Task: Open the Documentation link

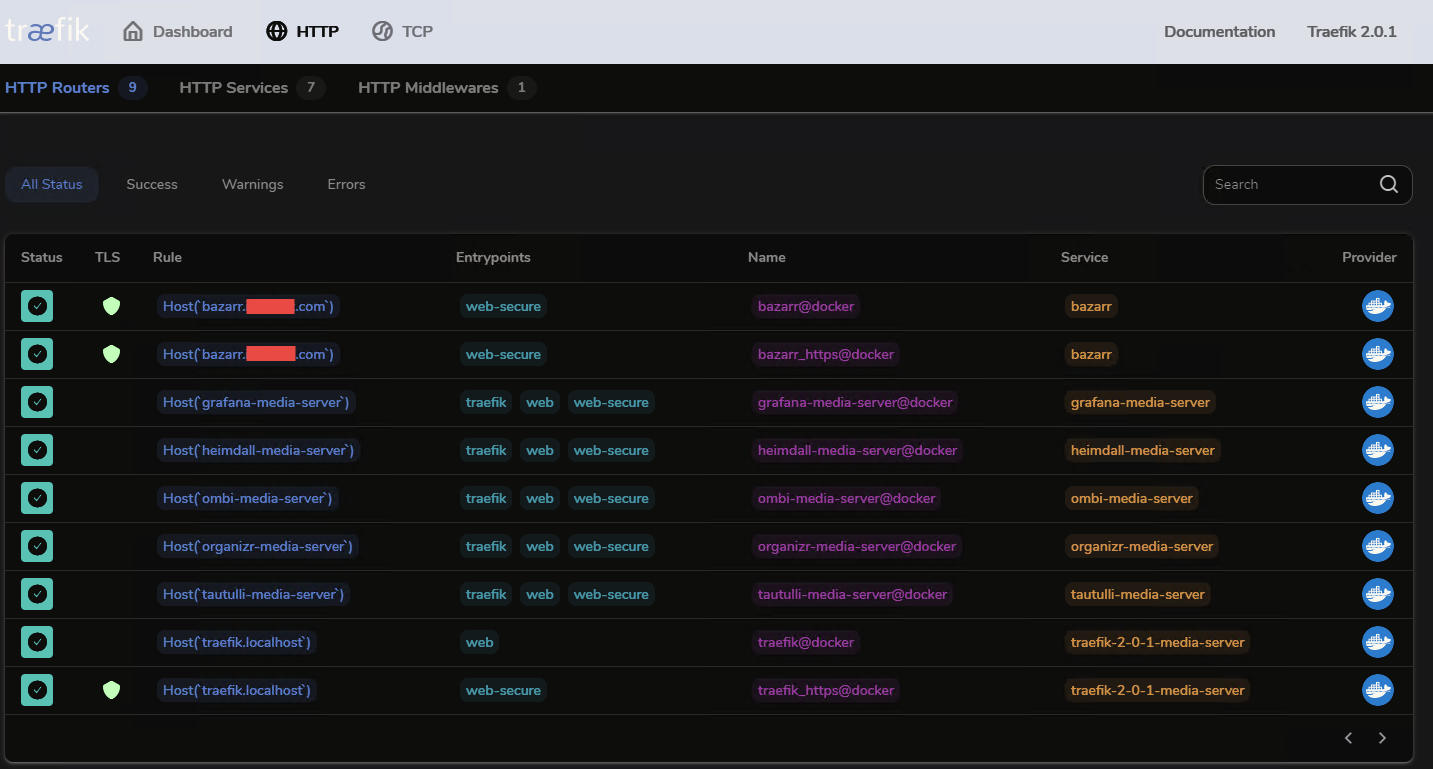Action: [1219, 31]
